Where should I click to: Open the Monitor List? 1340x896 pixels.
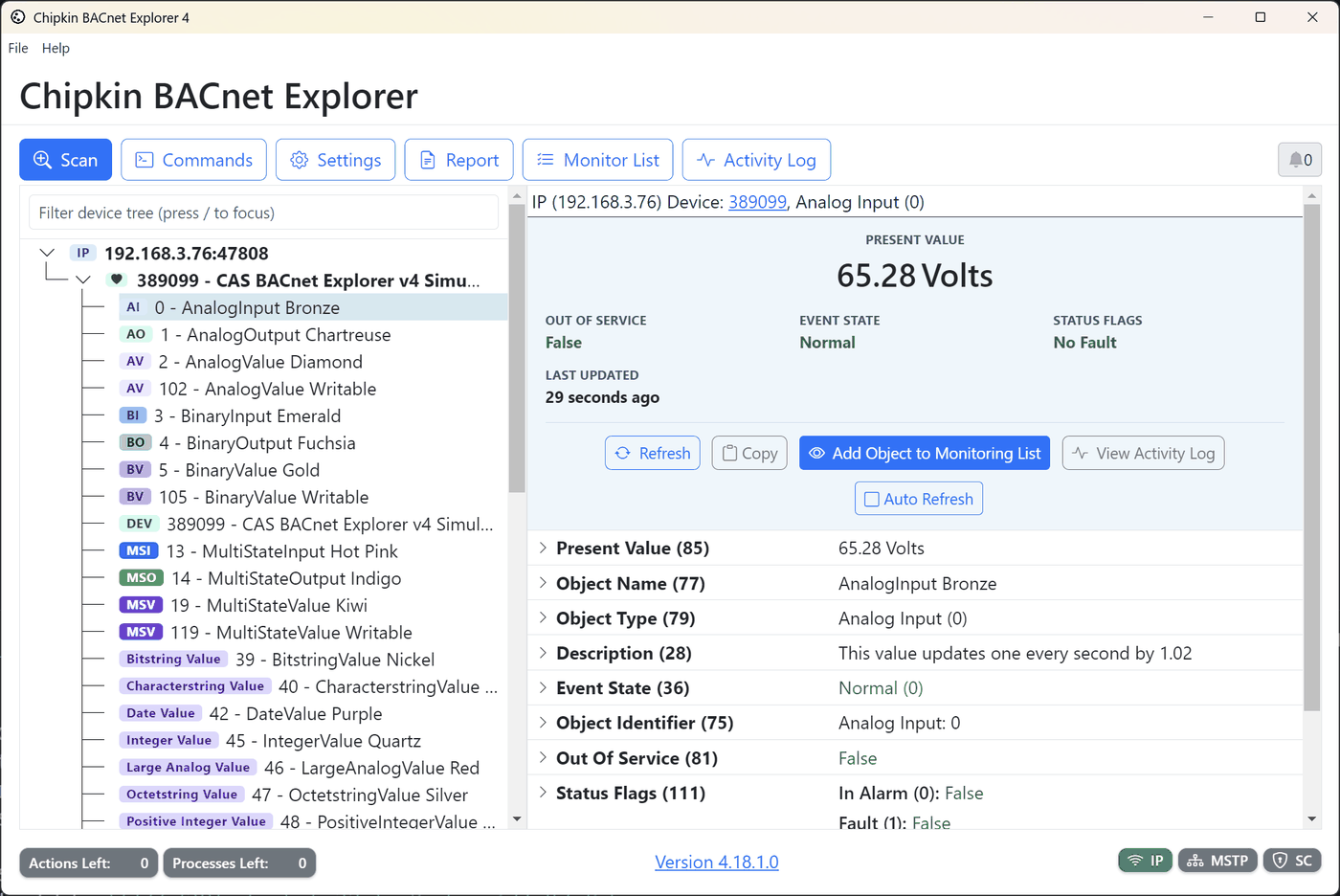point(597,160)
